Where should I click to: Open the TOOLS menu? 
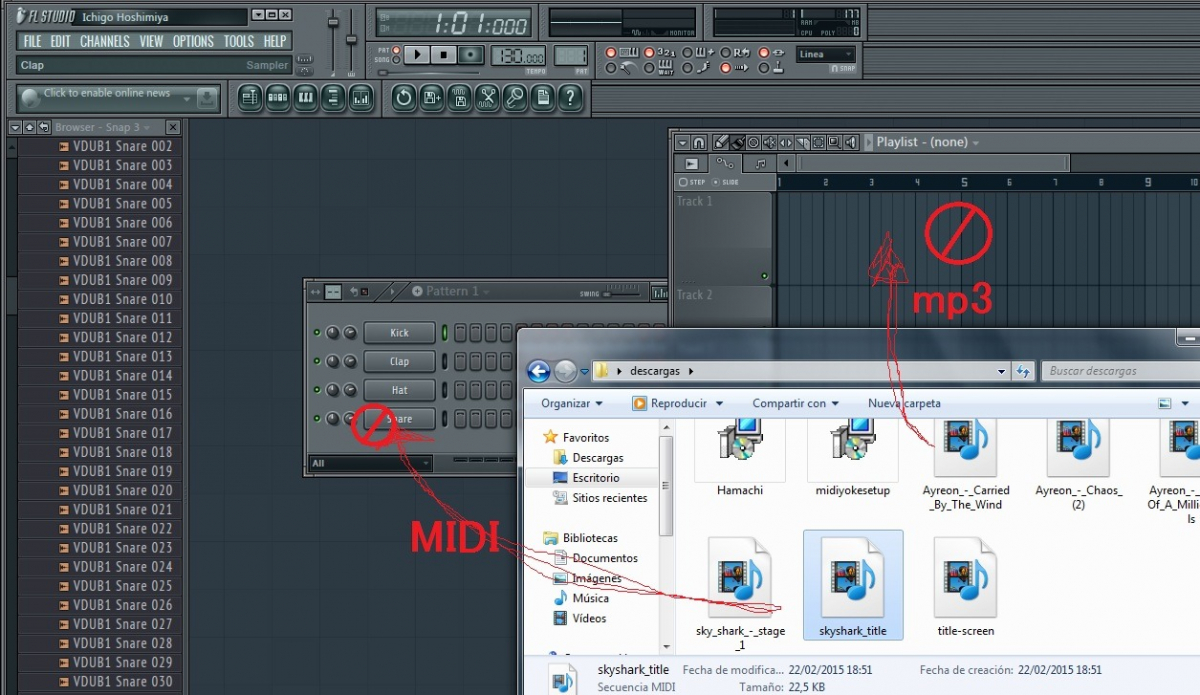click(239, 41)
